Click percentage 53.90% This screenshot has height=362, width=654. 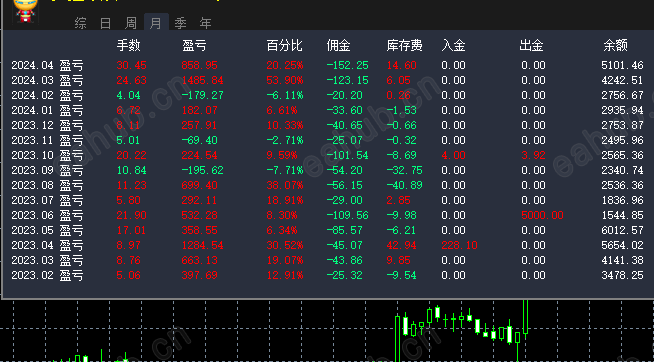[285, 80]
